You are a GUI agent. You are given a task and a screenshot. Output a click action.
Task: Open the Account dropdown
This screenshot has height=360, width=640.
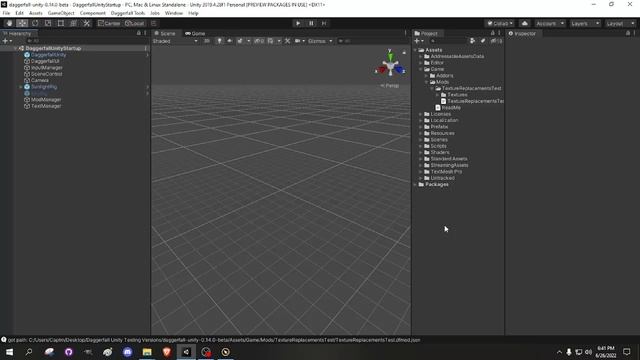(x=550, y=23)
